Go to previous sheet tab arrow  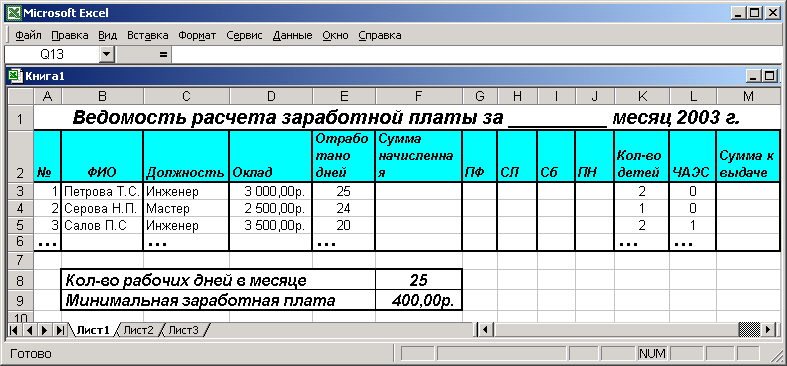tap(29, 330)
